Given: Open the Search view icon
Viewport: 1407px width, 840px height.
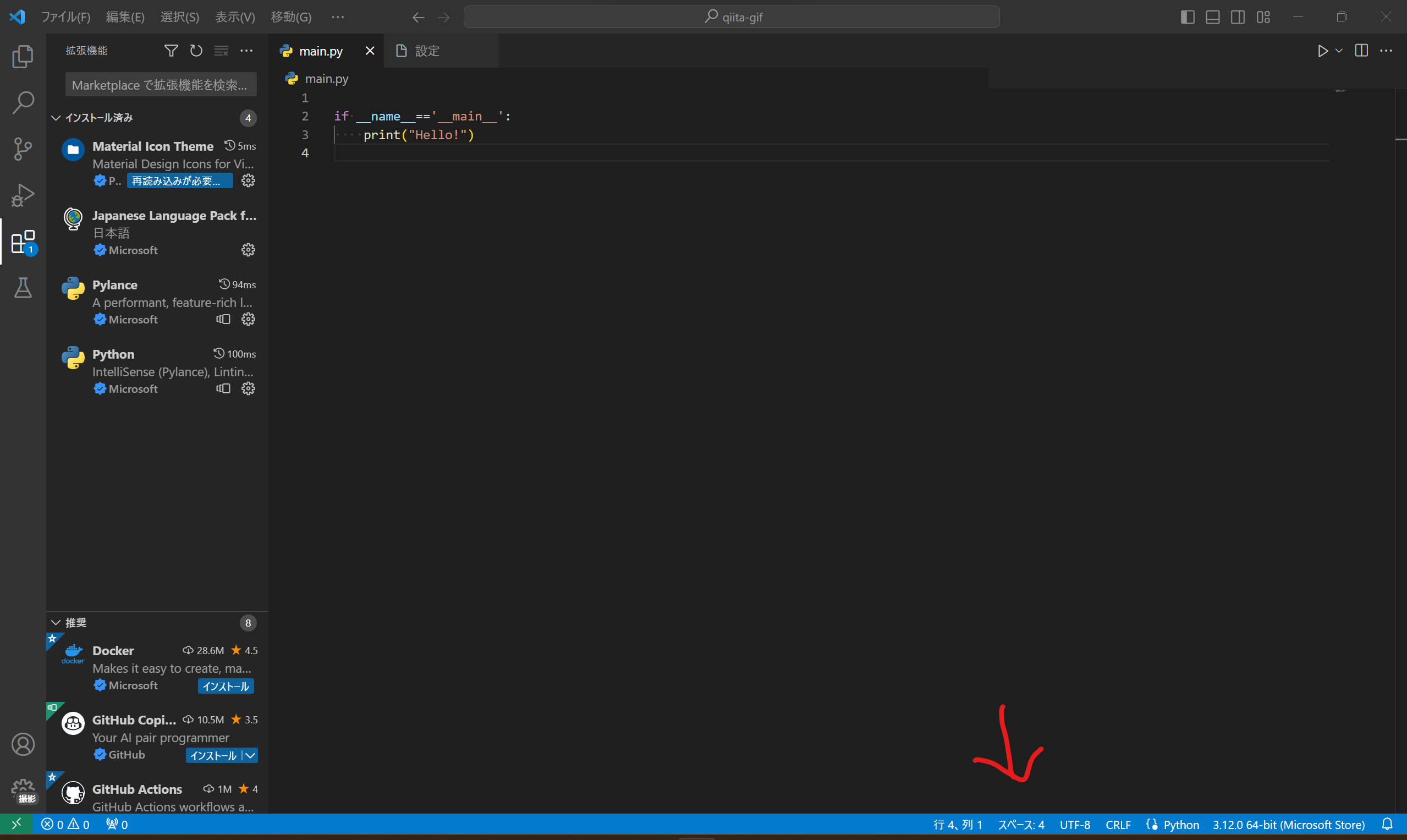Looking at the screenshot, I should tap(23, 102).
